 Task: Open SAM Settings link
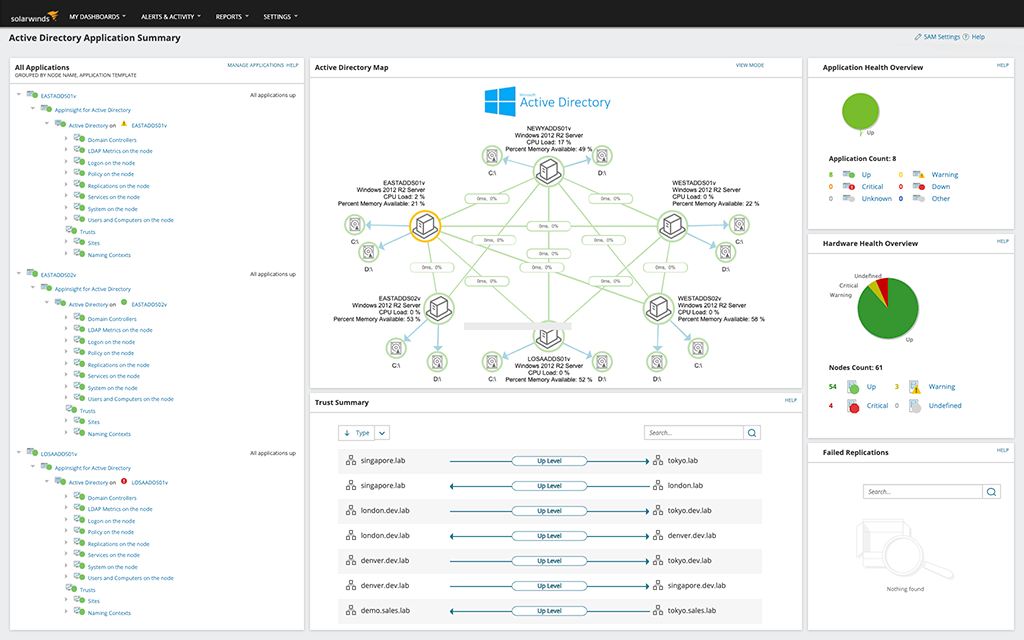coord(942,37)
